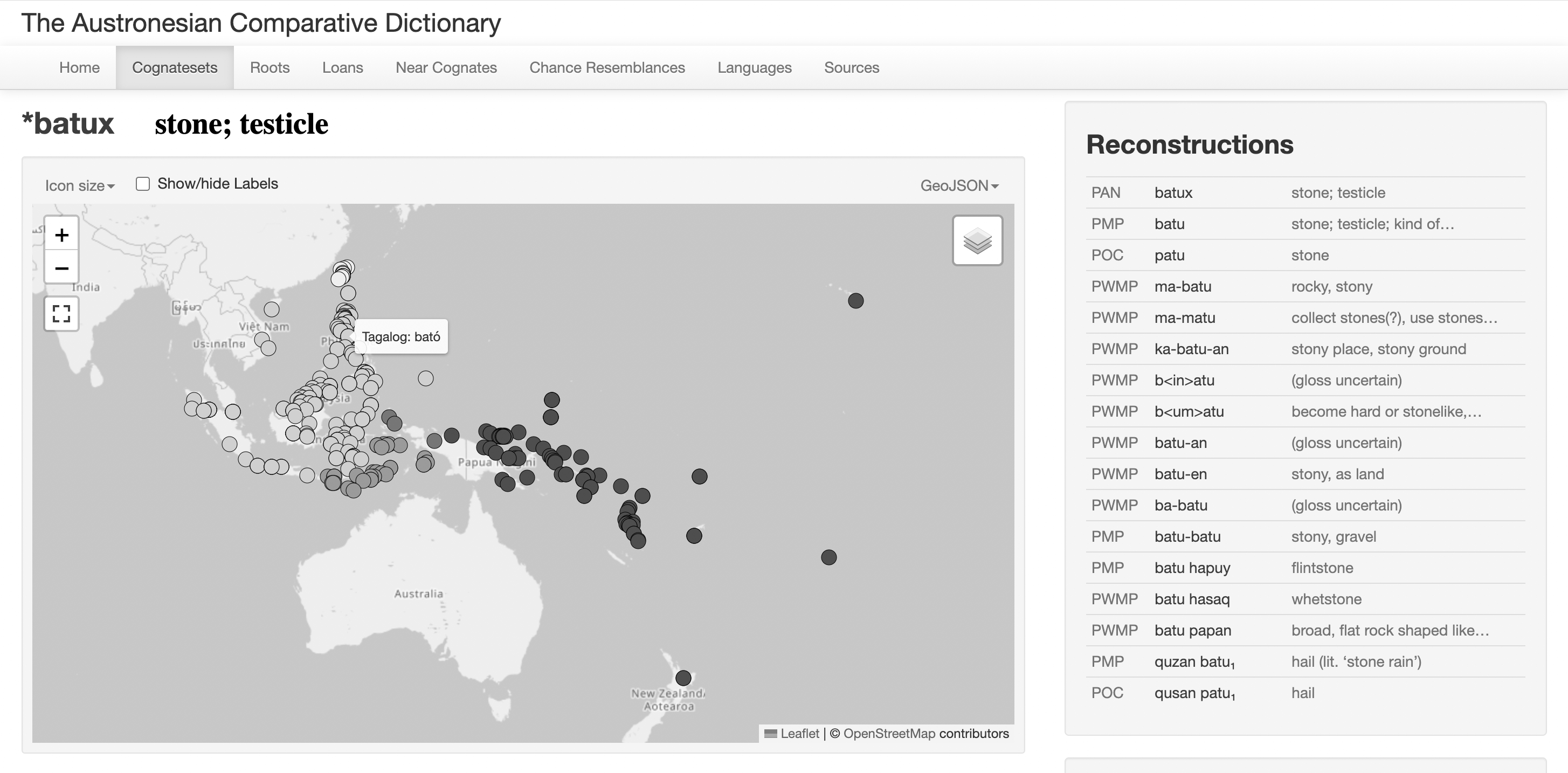Zoom out on the map

click(x=61, y=268)
